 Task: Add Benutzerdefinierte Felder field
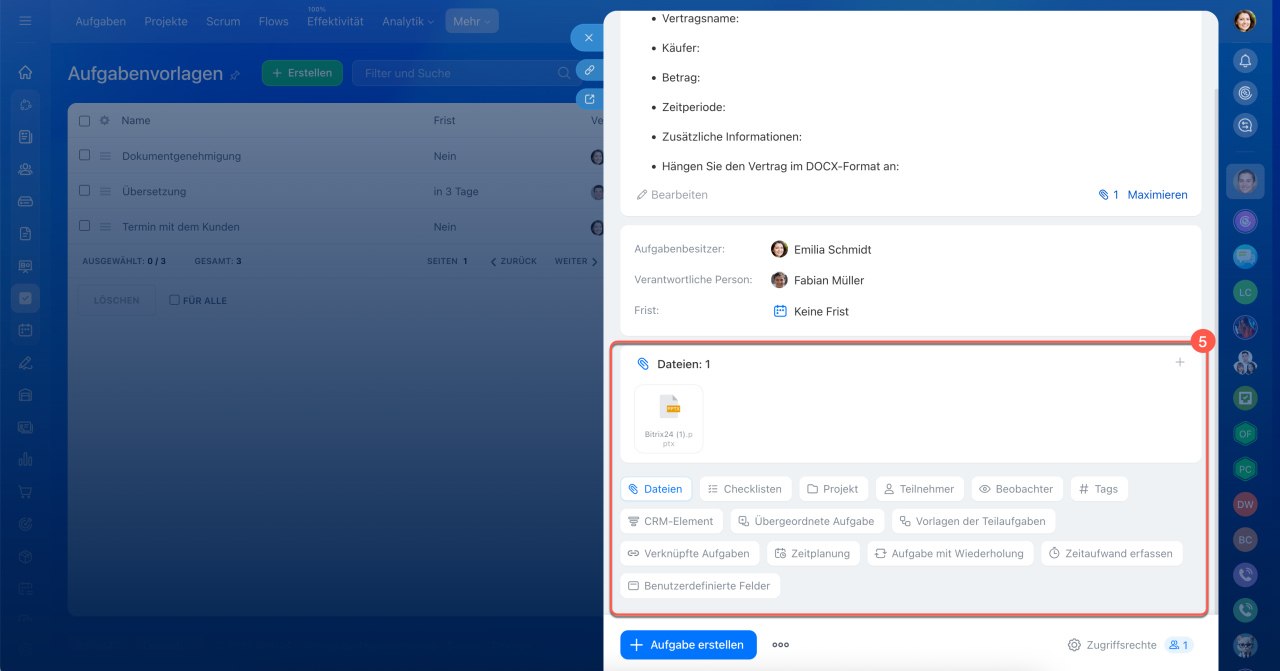[700, 586]
